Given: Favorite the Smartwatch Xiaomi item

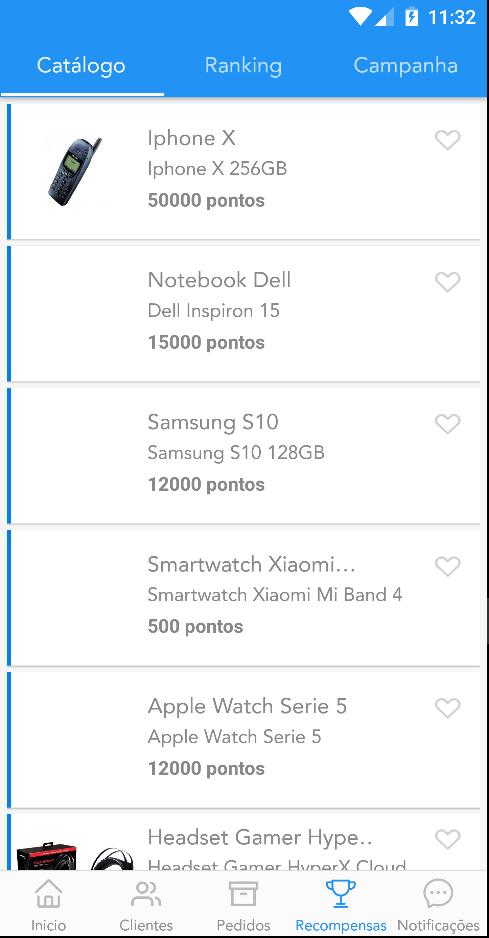Looking at the screenshot, I should click(x=447, y=566).
